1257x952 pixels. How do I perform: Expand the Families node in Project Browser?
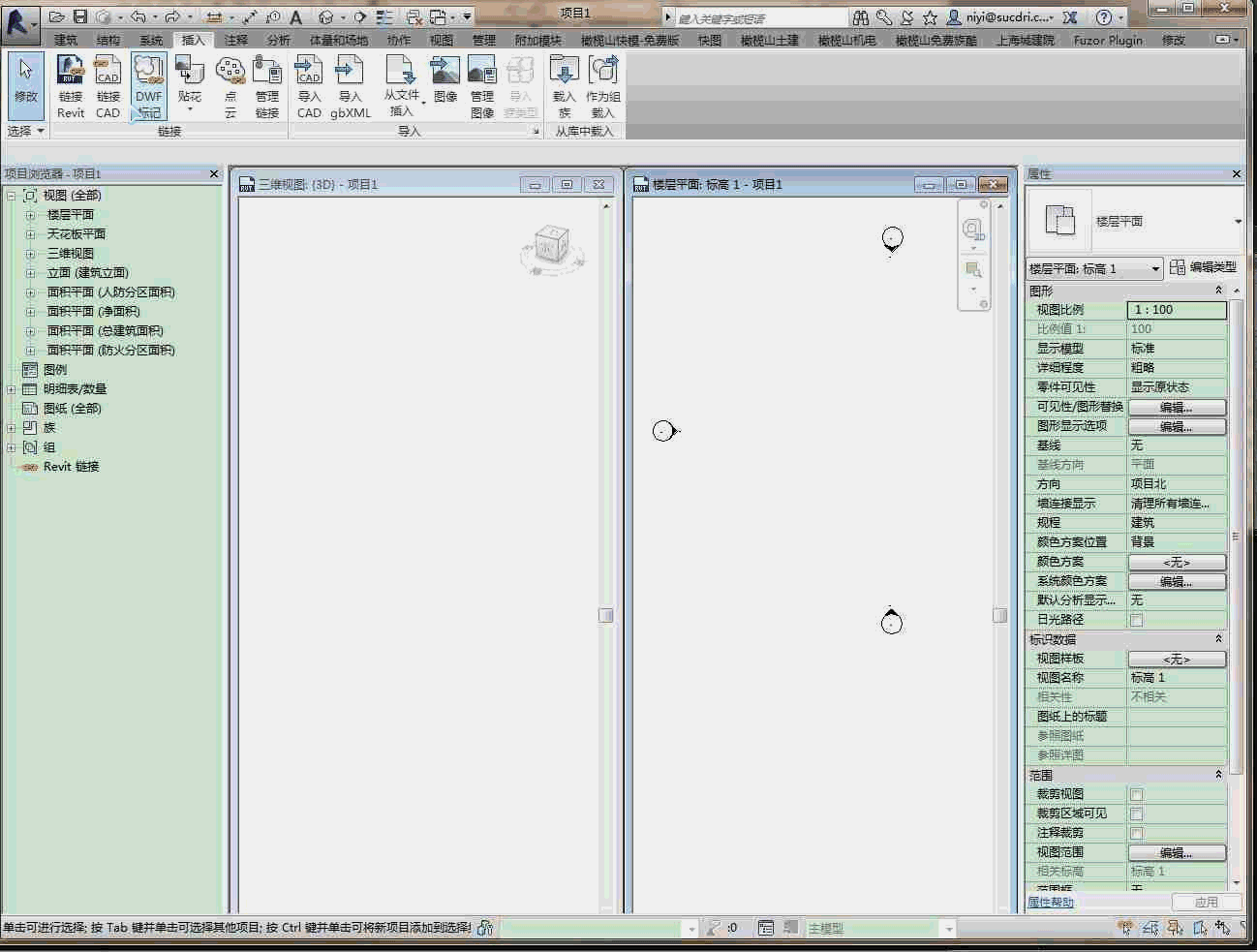point(11,428)
